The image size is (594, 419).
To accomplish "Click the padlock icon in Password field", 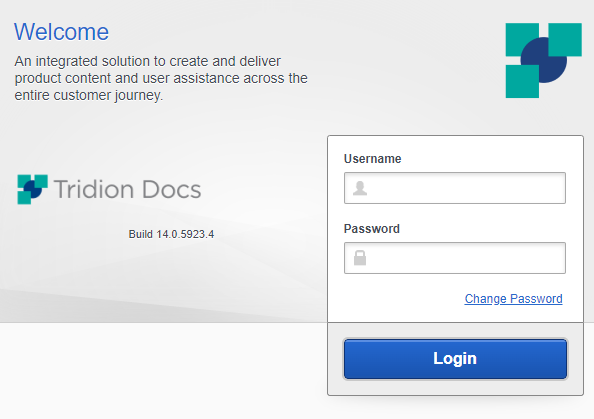I will (x=360, y=258).
